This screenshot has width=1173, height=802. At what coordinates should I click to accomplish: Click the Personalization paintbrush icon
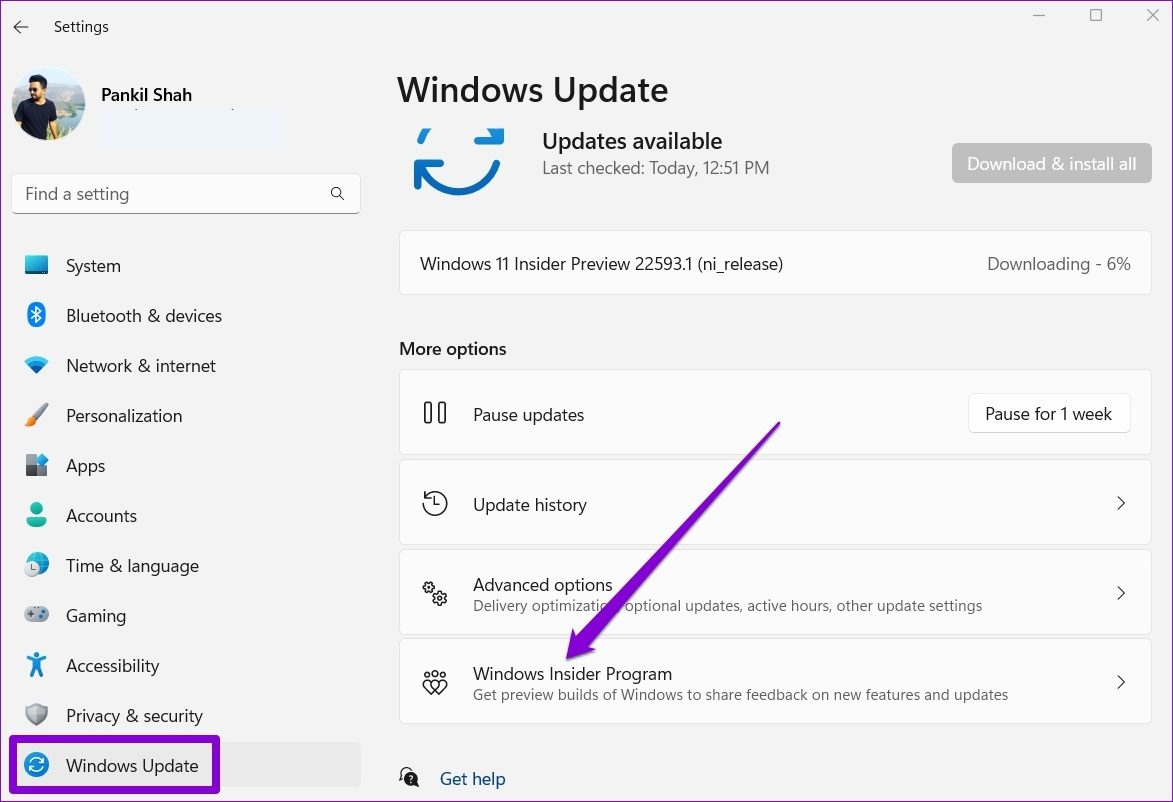click(36, 415)
